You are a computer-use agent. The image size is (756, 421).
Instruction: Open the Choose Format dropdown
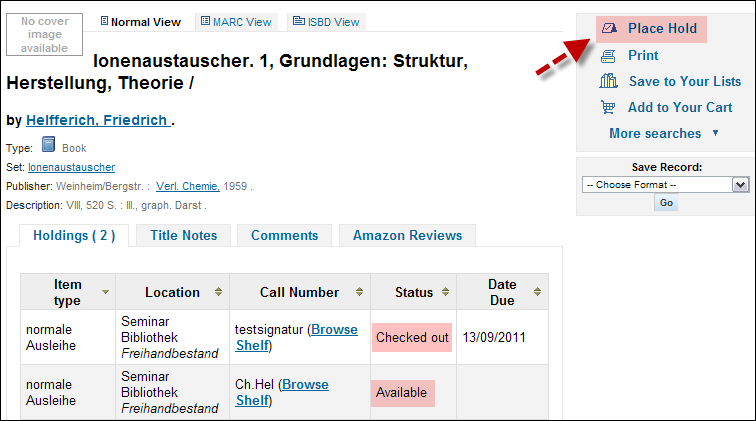tap(665, 185)
